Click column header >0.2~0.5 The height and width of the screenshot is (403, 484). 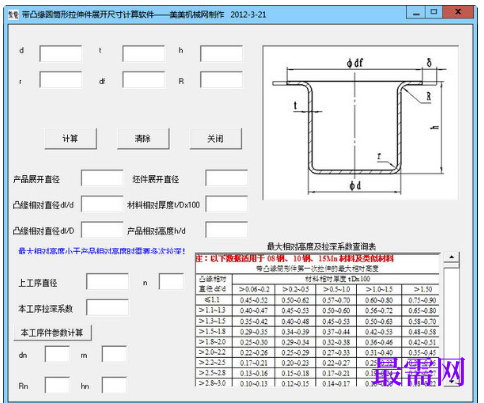pyautogui.click(x=295, y=289)
